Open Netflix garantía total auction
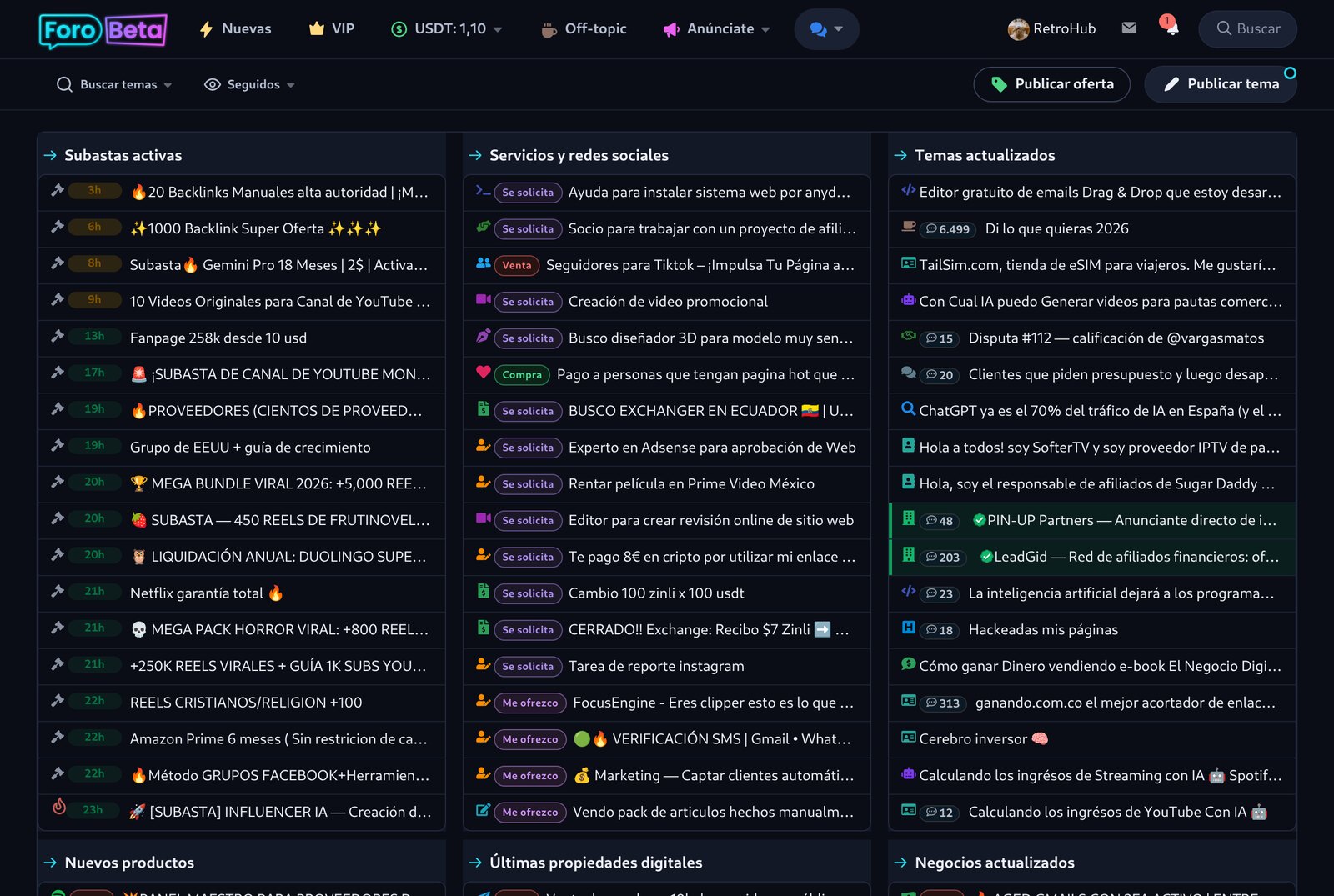1334x896 pixels. point(207,593)
